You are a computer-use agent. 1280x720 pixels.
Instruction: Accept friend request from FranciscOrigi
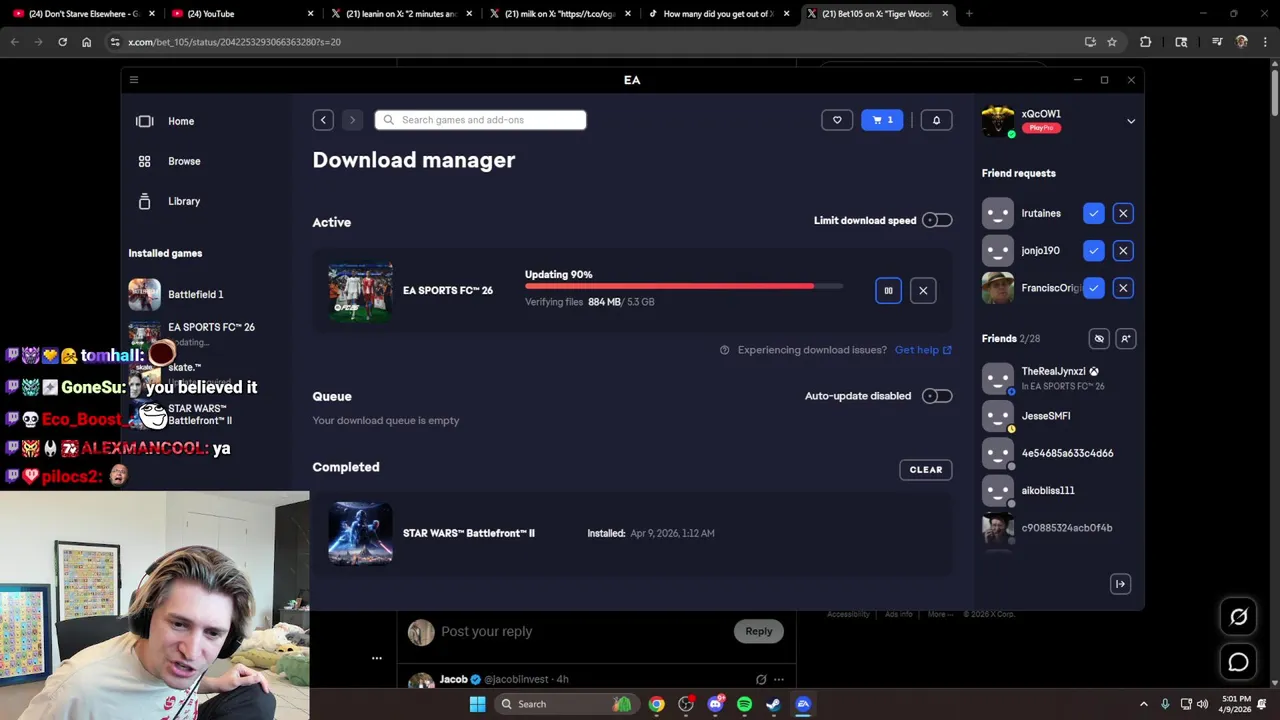1094,288
